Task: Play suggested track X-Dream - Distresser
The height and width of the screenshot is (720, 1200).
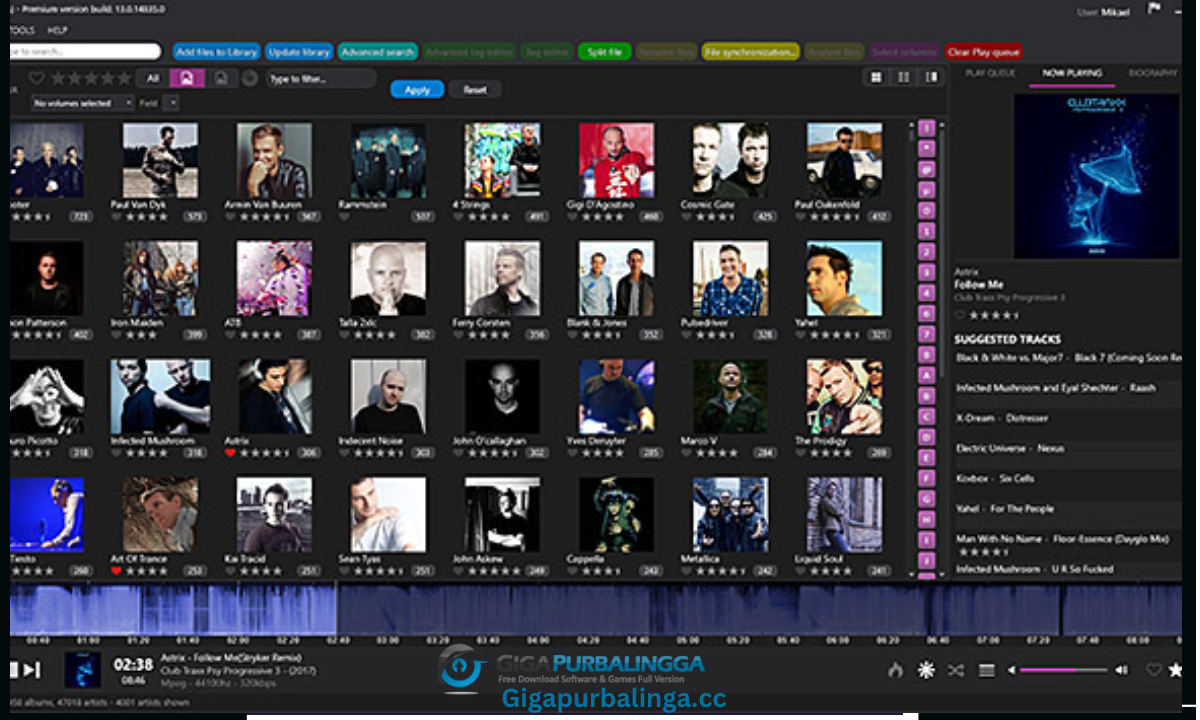Action: tap(1066, 418)
